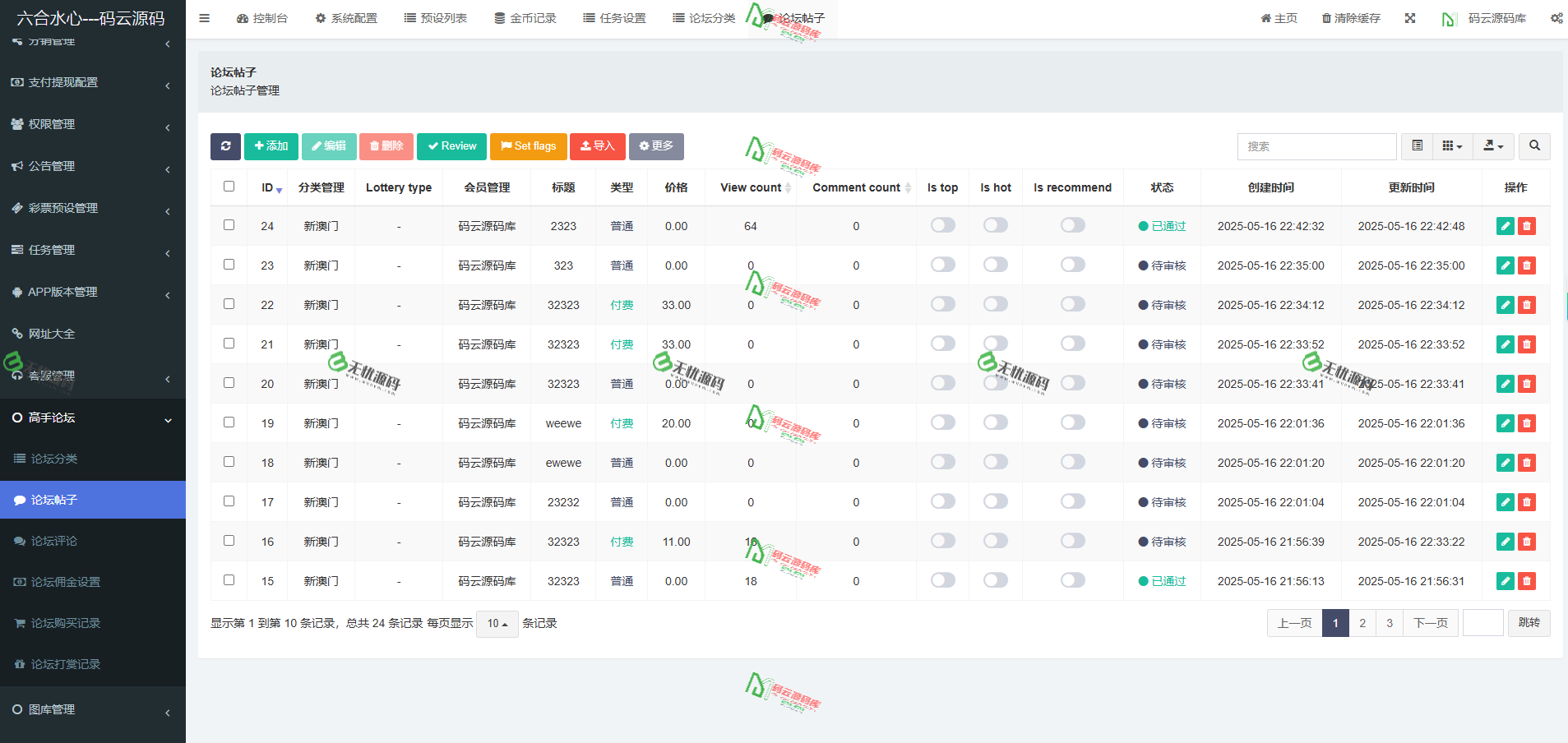Open the export dropdown in toolbar
This screenshot has width=1568, height=743.
pyautogui.click(x=1493, y=146)
